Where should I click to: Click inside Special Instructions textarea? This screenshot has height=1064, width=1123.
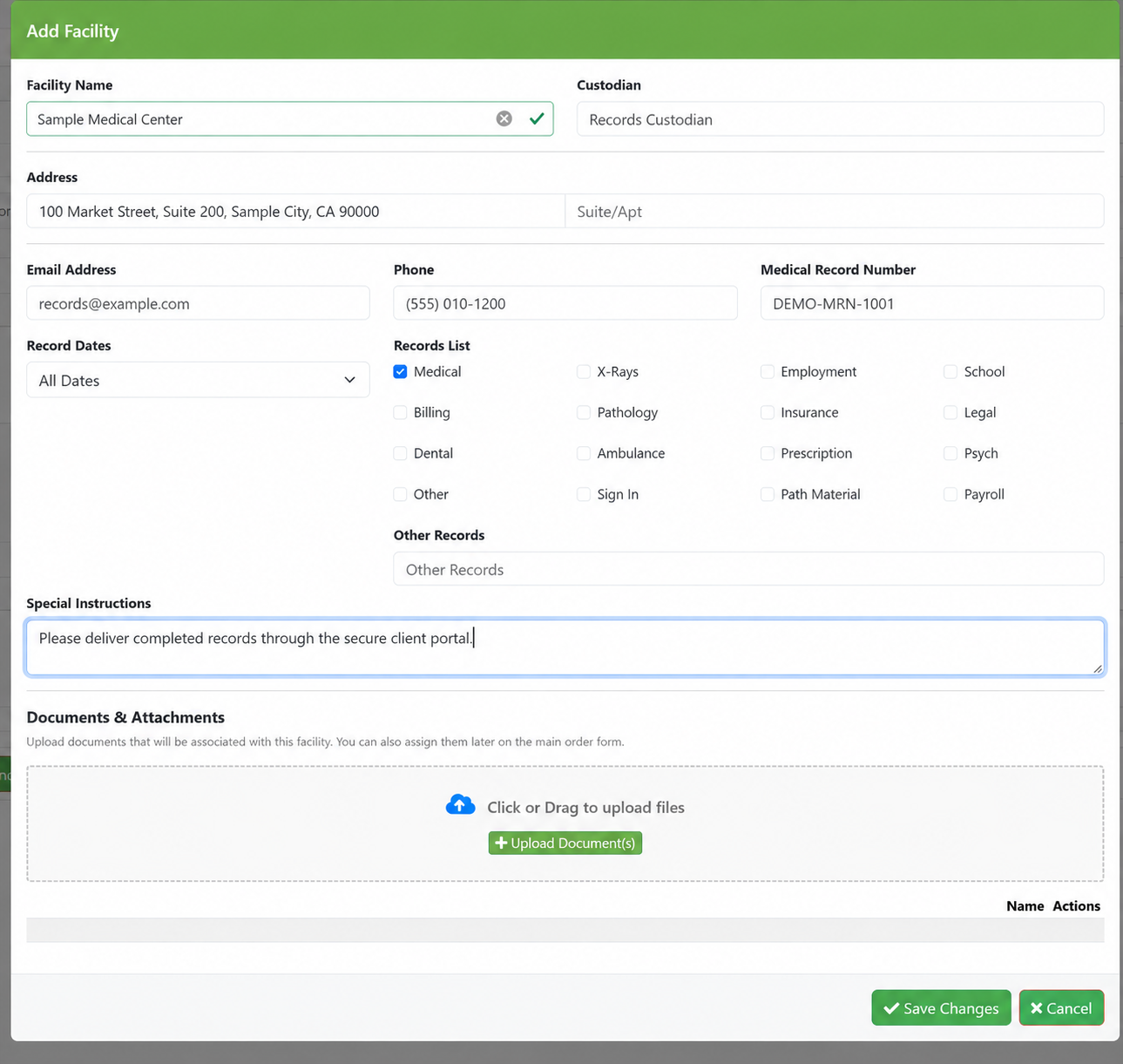coord(565,647)
